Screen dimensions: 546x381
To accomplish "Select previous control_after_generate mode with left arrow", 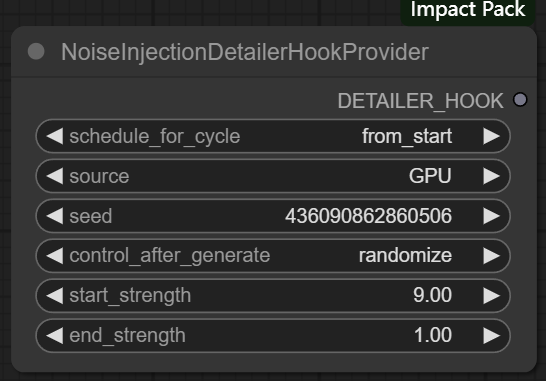I will click(x=55, y=256).
